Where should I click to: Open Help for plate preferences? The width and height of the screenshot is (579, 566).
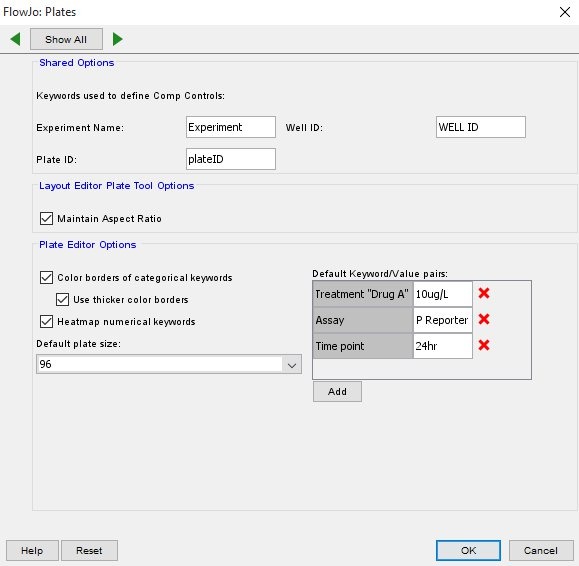(32, 550)
